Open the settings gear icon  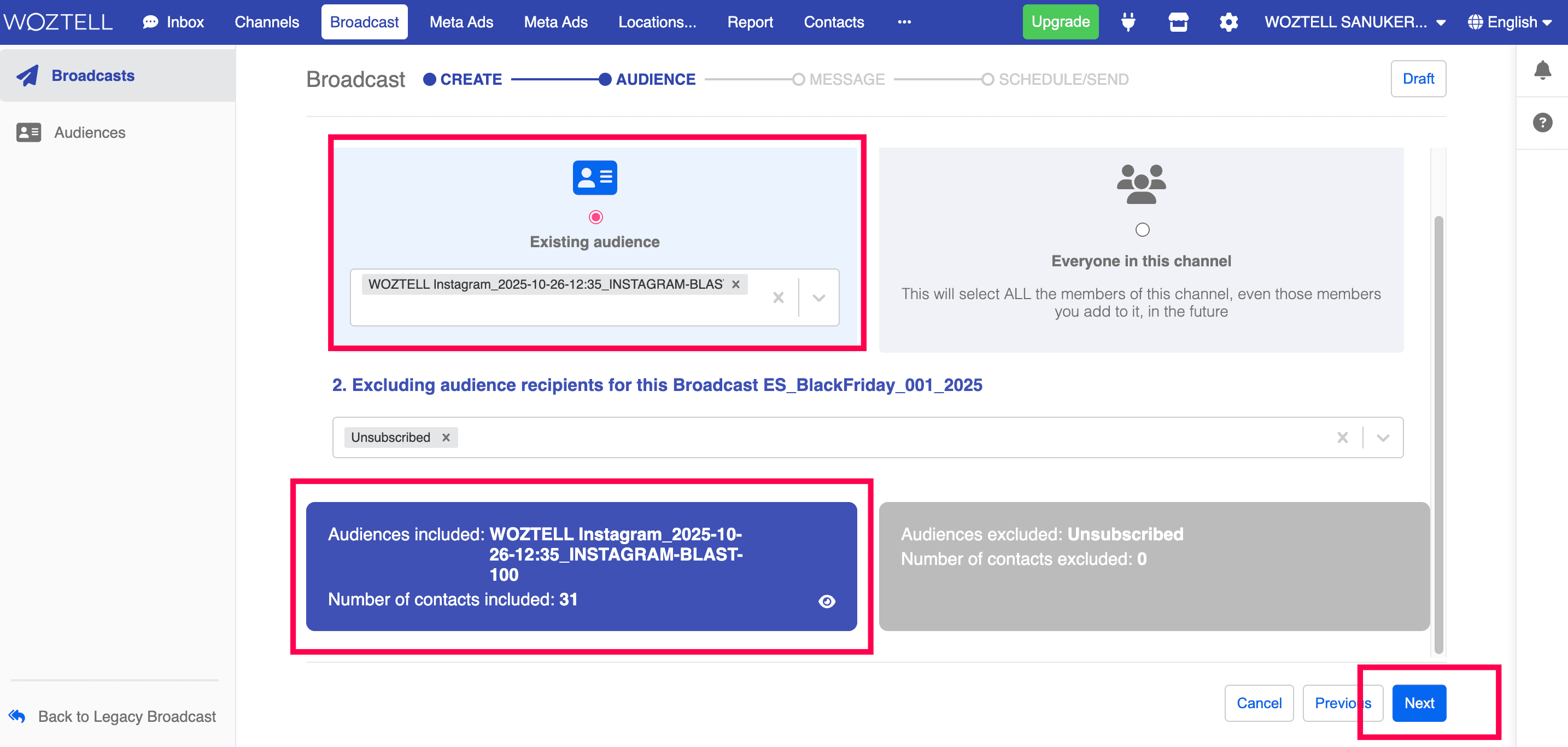[1228, 22]
